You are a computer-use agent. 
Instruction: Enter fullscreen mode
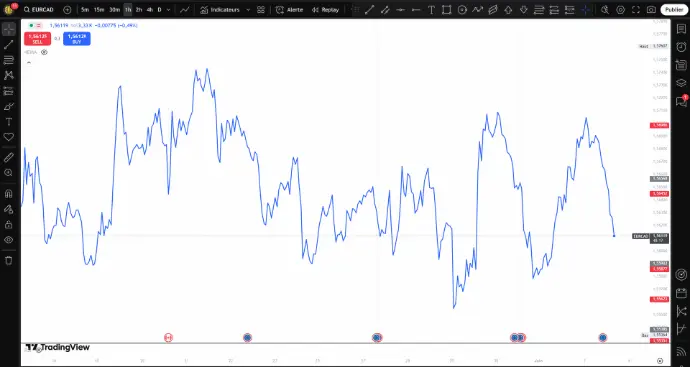coord(635,10)
